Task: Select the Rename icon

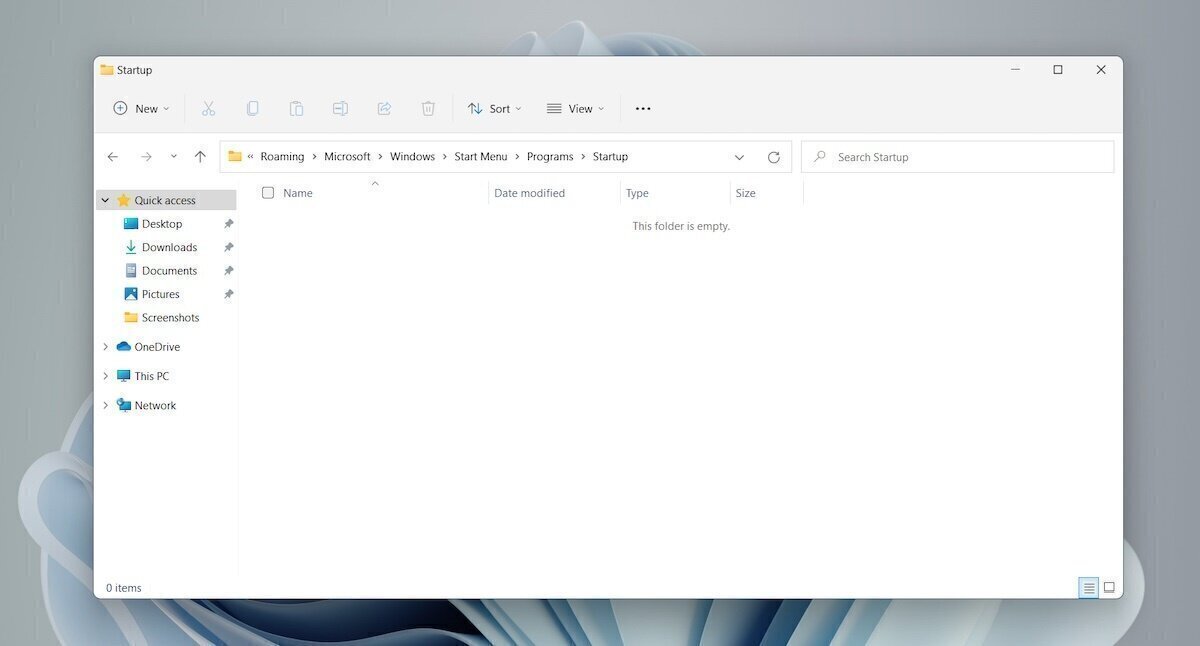Action: [340, 108]
